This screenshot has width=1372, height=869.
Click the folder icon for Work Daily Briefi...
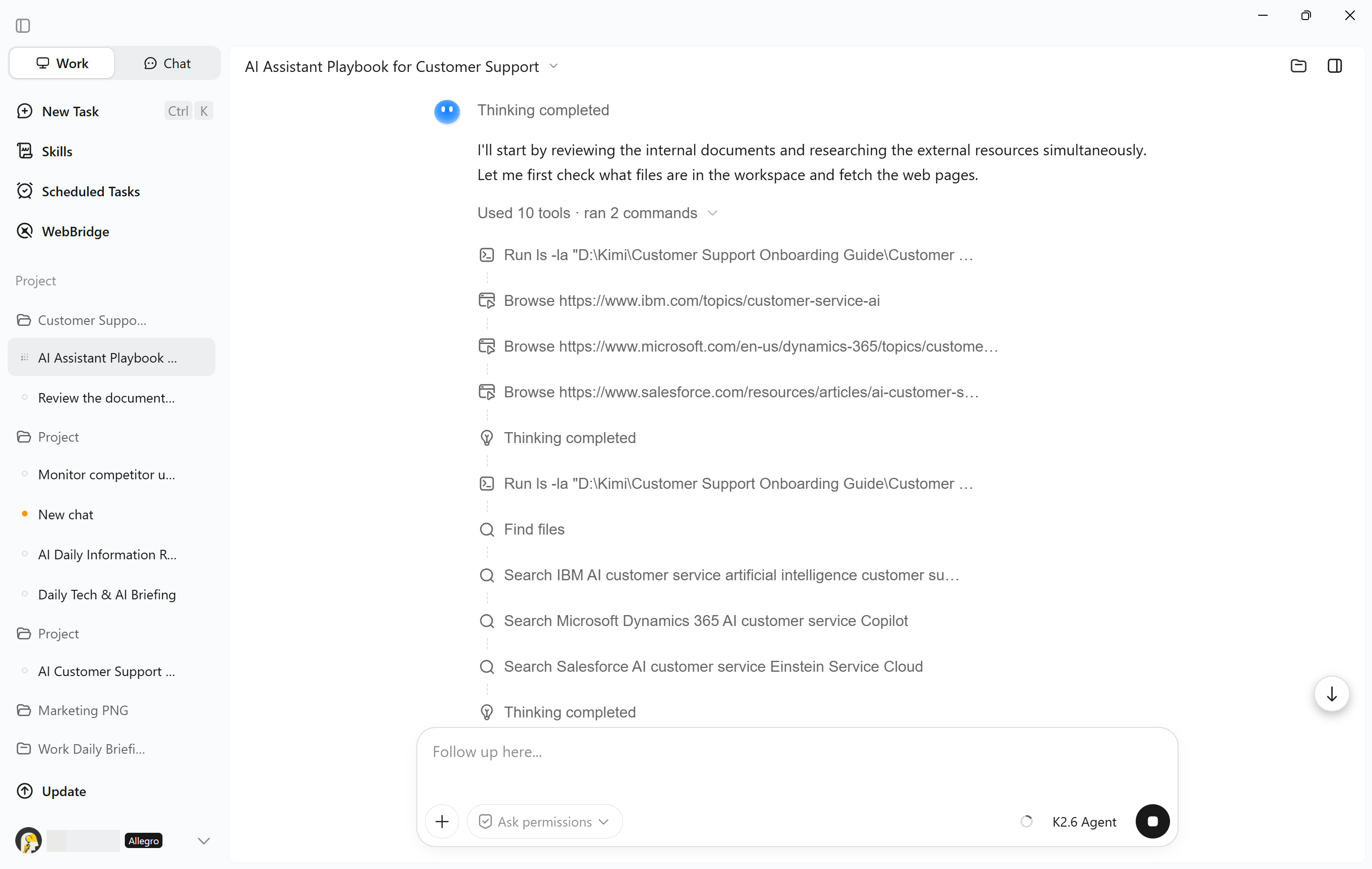pyautogui.click(x=24, y=749)
